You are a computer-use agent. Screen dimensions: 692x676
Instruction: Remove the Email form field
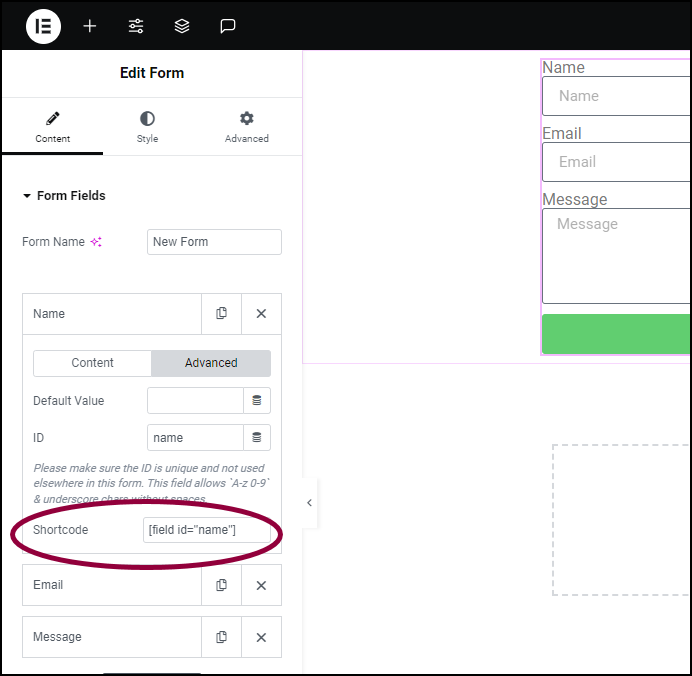pyautogui.click(x=261, y=585)
